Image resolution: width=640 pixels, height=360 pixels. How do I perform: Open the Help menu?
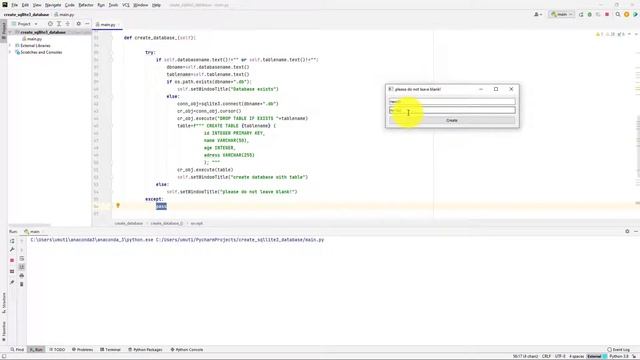tap(156, 5)
